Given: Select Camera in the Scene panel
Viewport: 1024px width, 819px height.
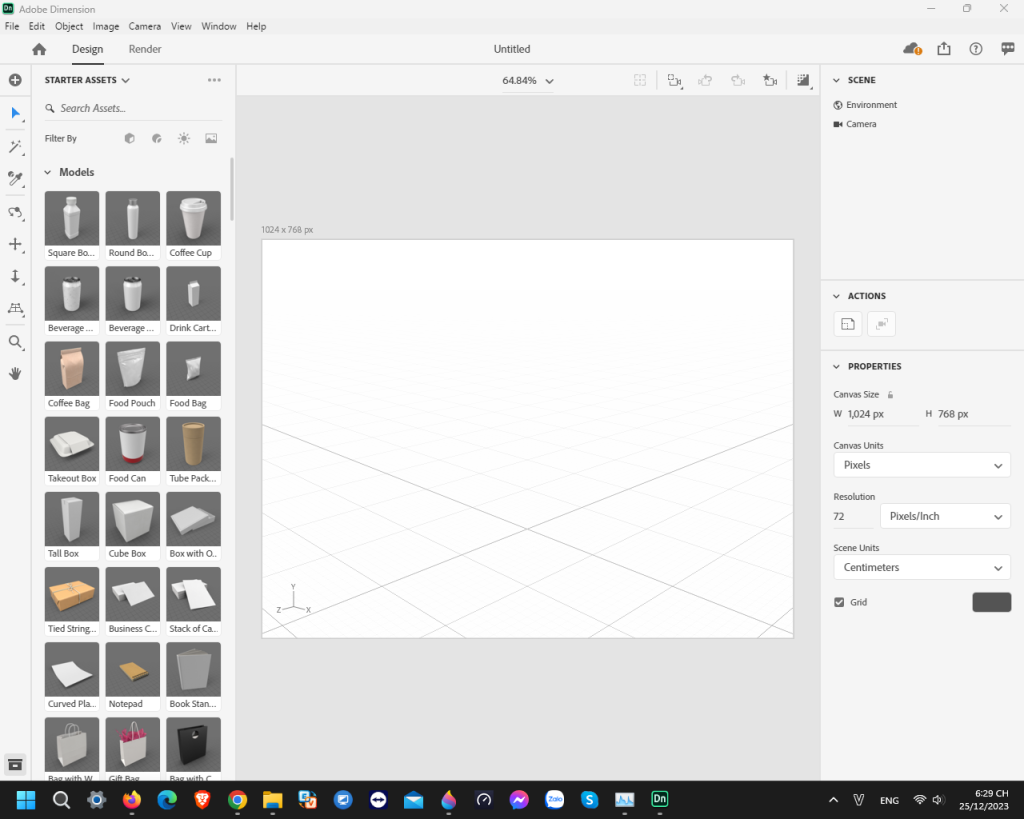Looking at the screenshot, I should tap(855, 124).
